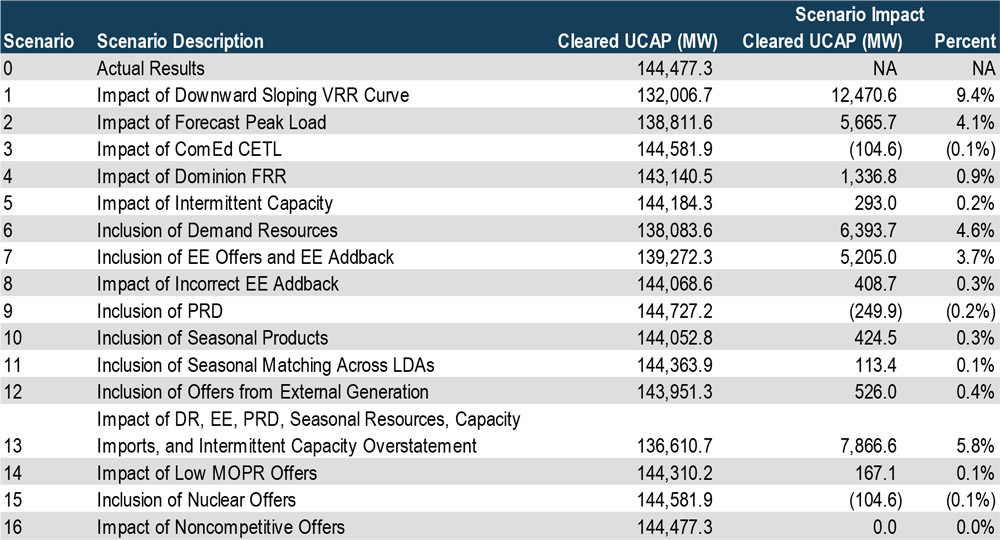Click the Percent column header
The width and height of the screenshot is (1000, 540).
963,42
